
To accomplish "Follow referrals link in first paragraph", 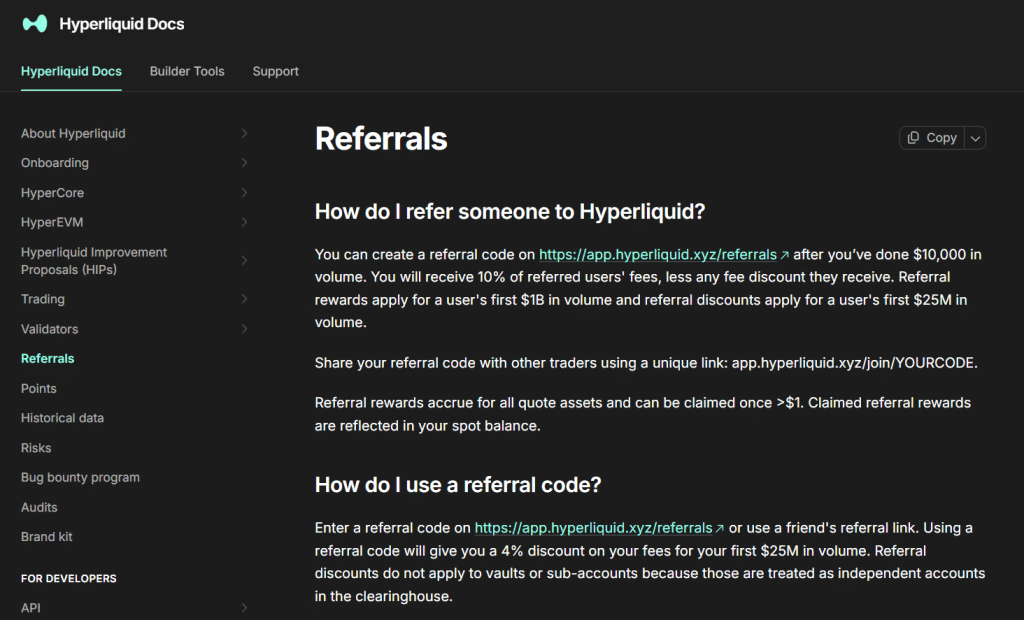I will pos(664,255).
